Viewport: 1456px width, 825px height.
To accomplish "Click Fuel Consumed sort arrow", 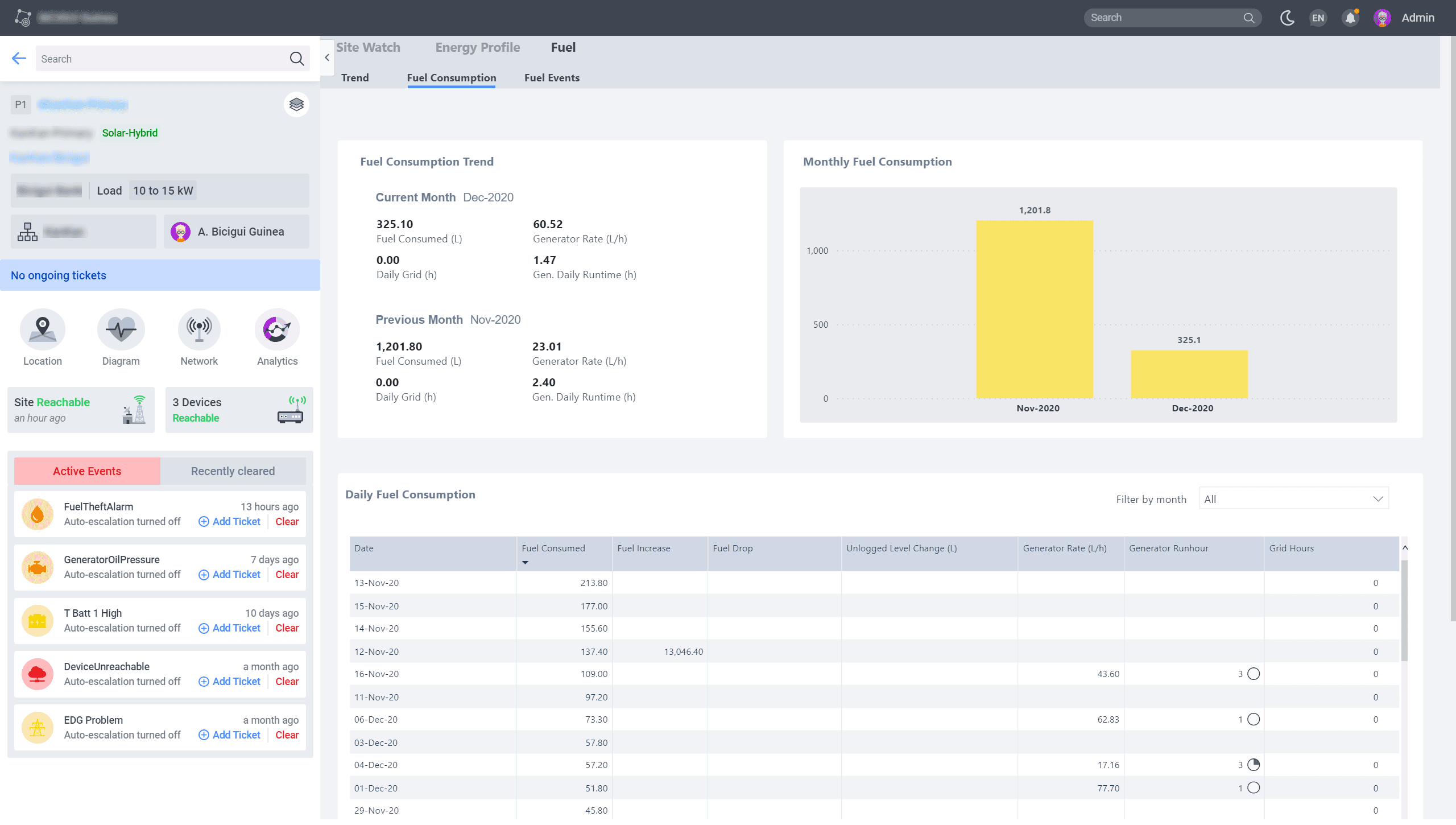I will click(525, 563).
